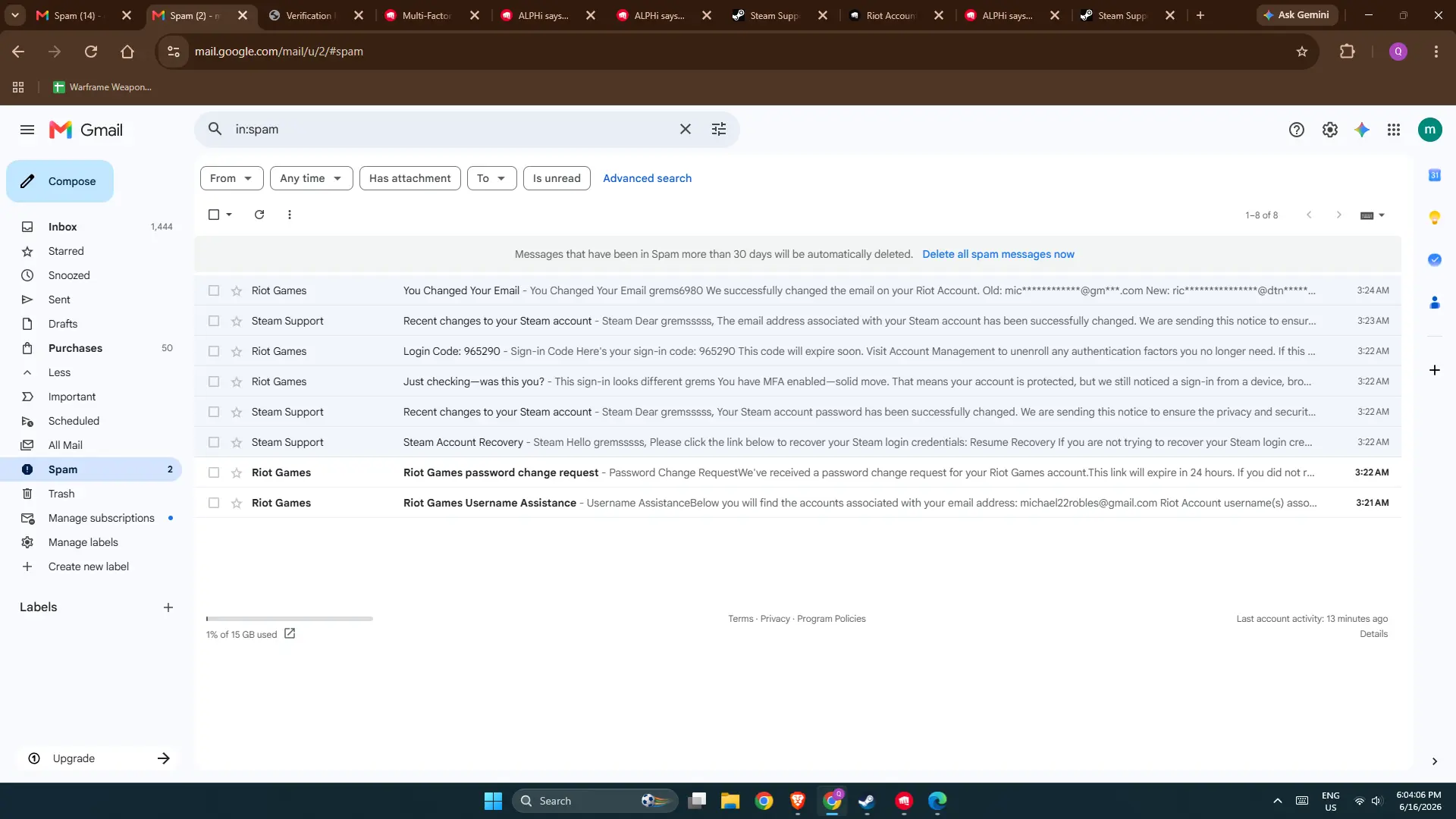This screenshot has width=1456, height=819.
Task: Open the Google Account avatar
Action: (x=1430, y=130)
